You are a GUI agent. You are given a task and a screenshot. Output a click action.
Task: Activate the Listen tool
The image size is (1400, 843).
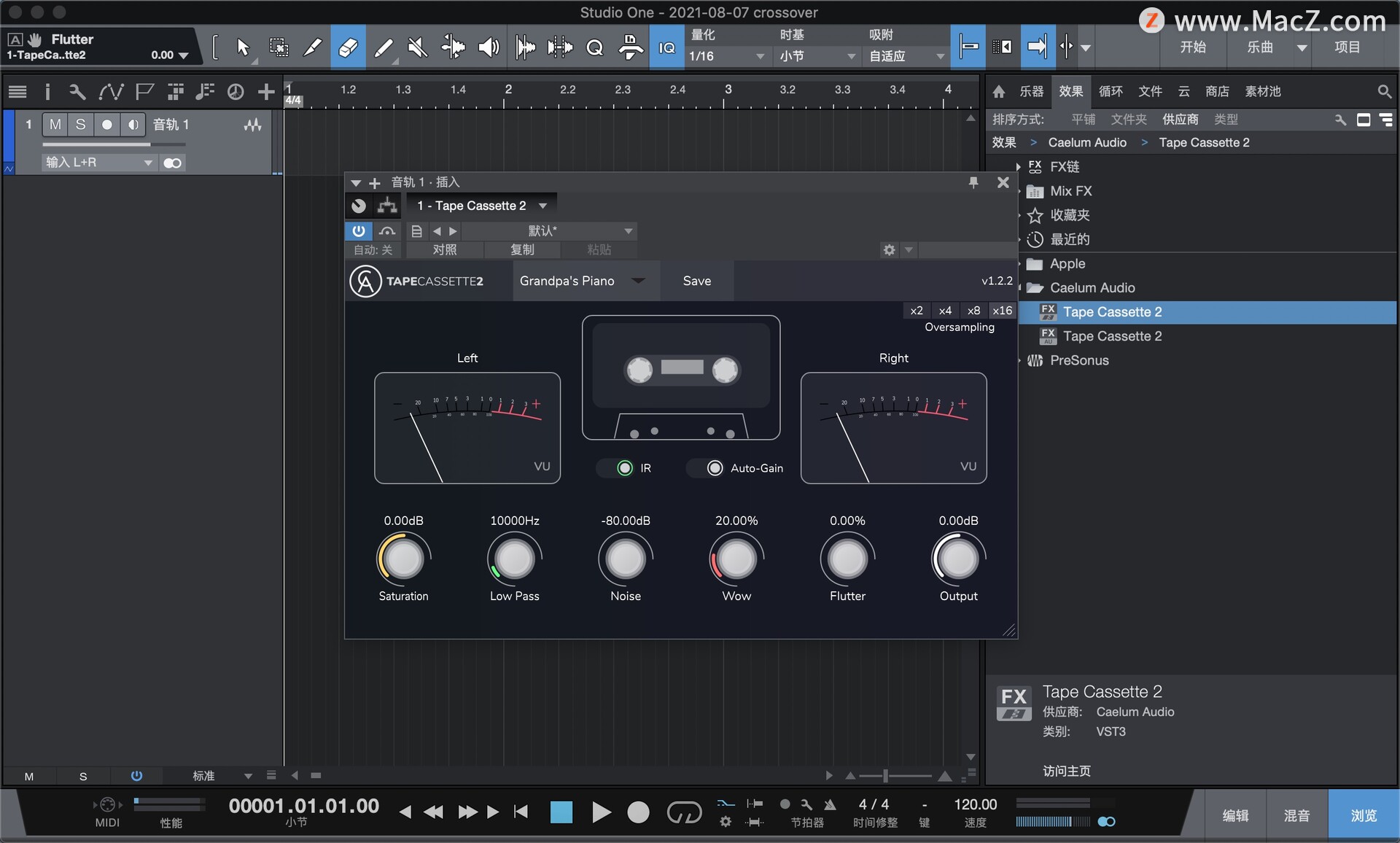tap(487, 47)
